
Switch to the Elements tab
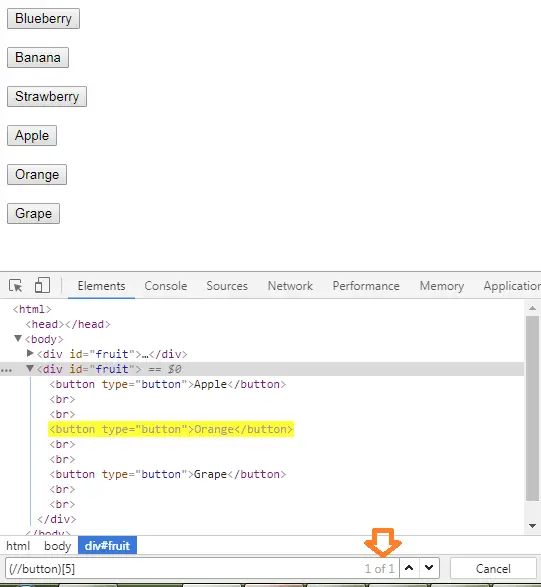(101, 286)
